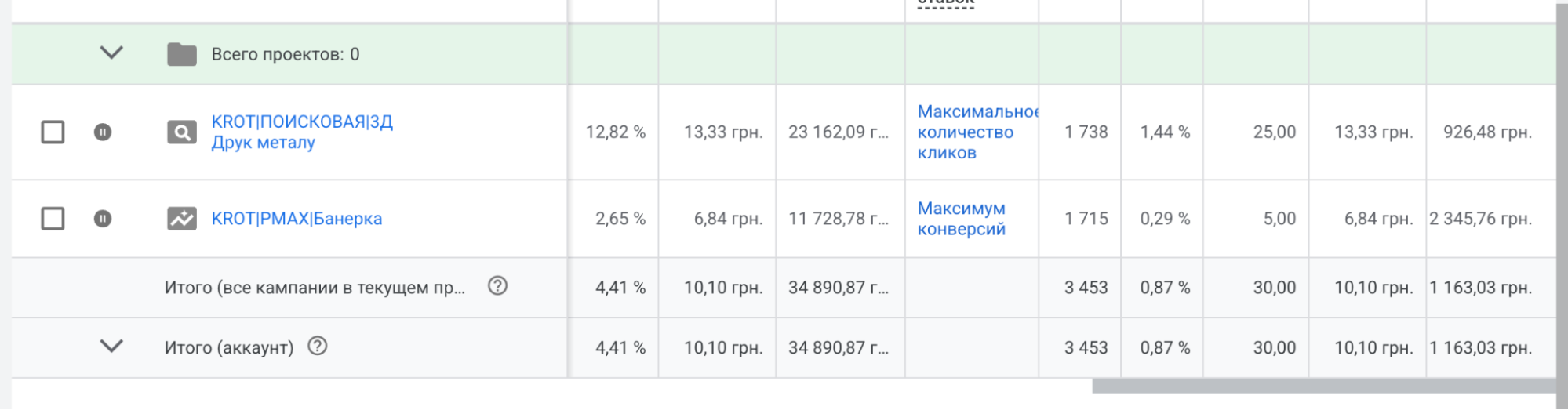Click the Всего проектов: 0 label

(x=285, y=54)
